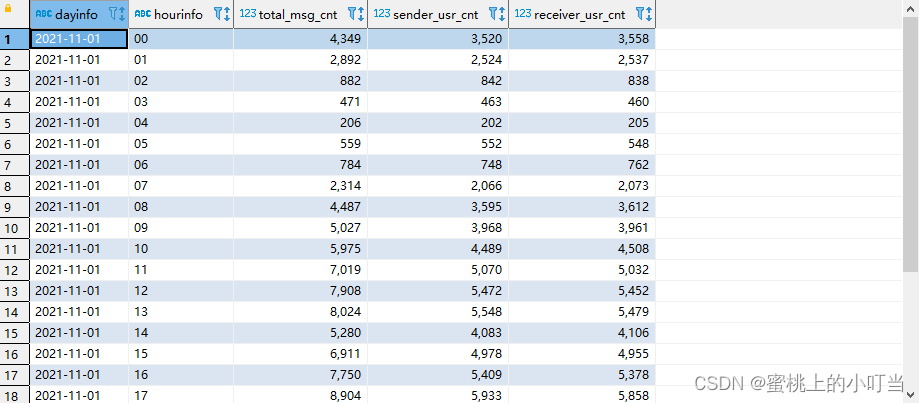Open the filter funnel on dayinfo column
The width and height of the screenshot is (919, 403).
click(114, 14)
